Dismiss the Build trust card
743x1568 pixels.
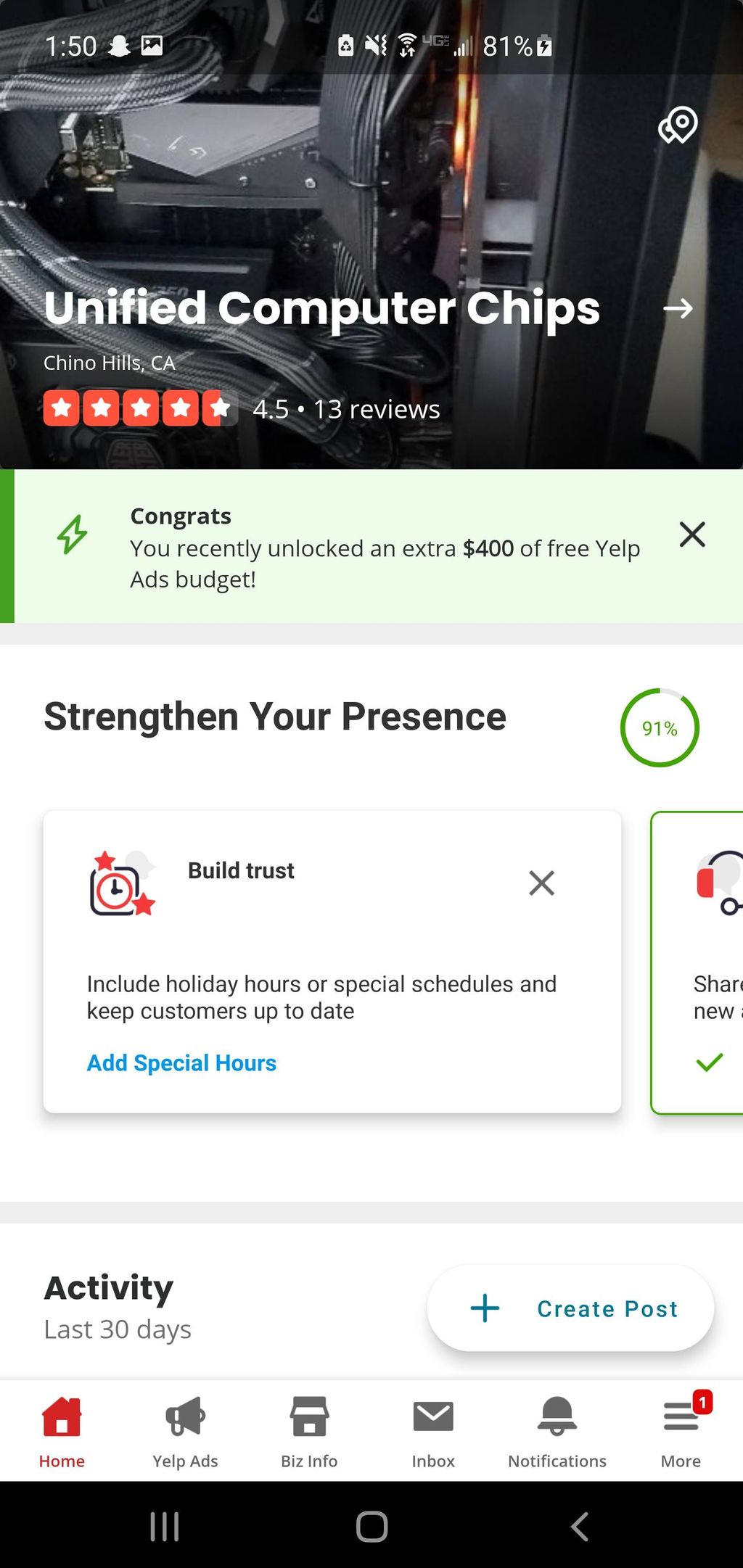(x=542, y=883)
